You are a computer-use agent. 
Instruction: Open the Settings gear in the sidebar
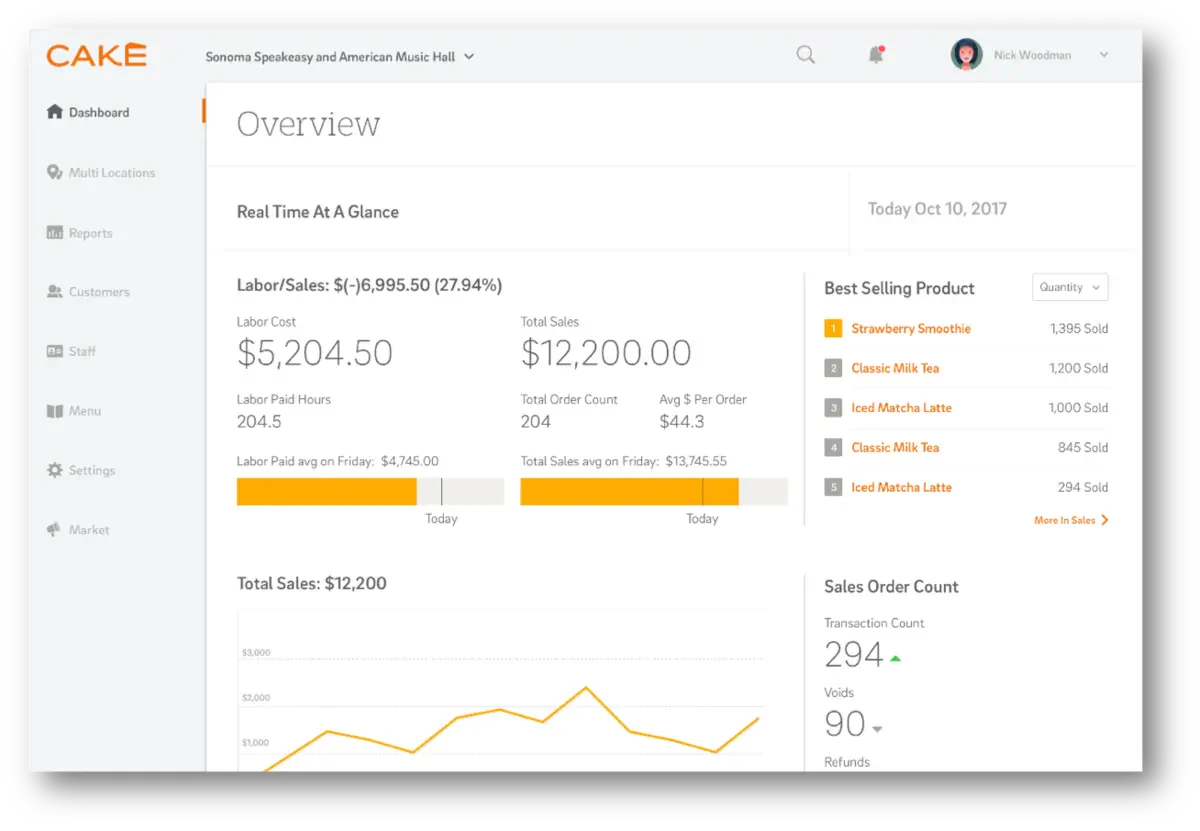click(x=55, y=470)
